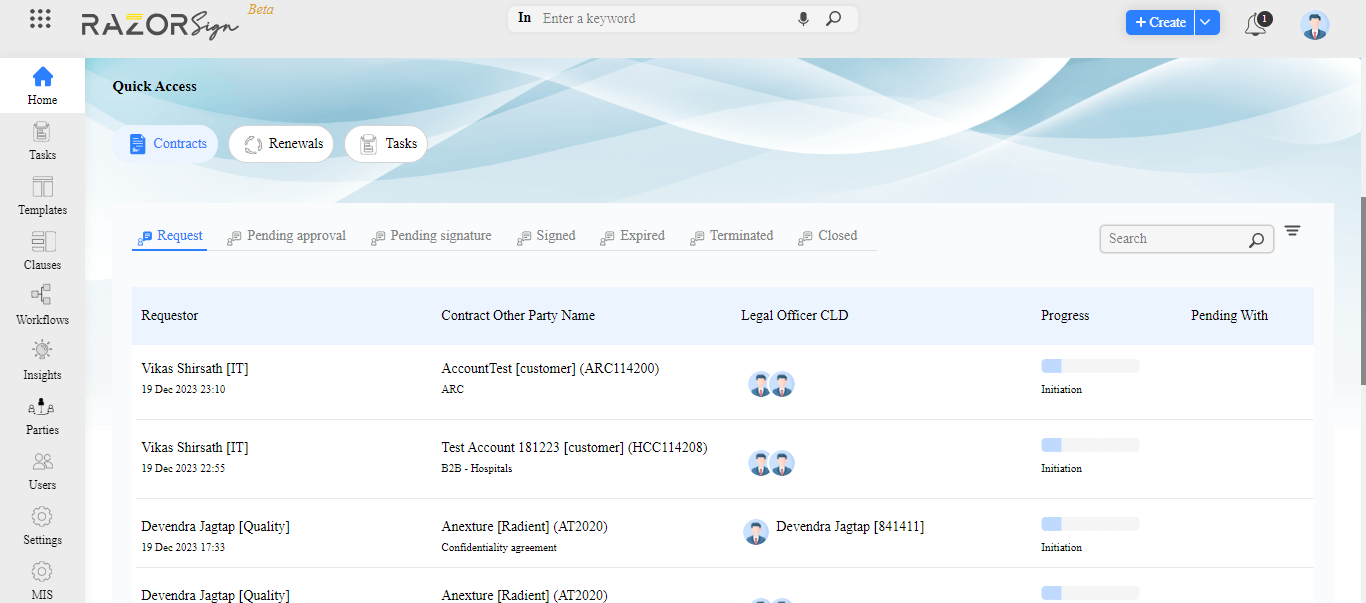This screenshot has width=1366, height=603.
Task: Open the notification bell with the unread badge
Action: (x=1255, y=24)
